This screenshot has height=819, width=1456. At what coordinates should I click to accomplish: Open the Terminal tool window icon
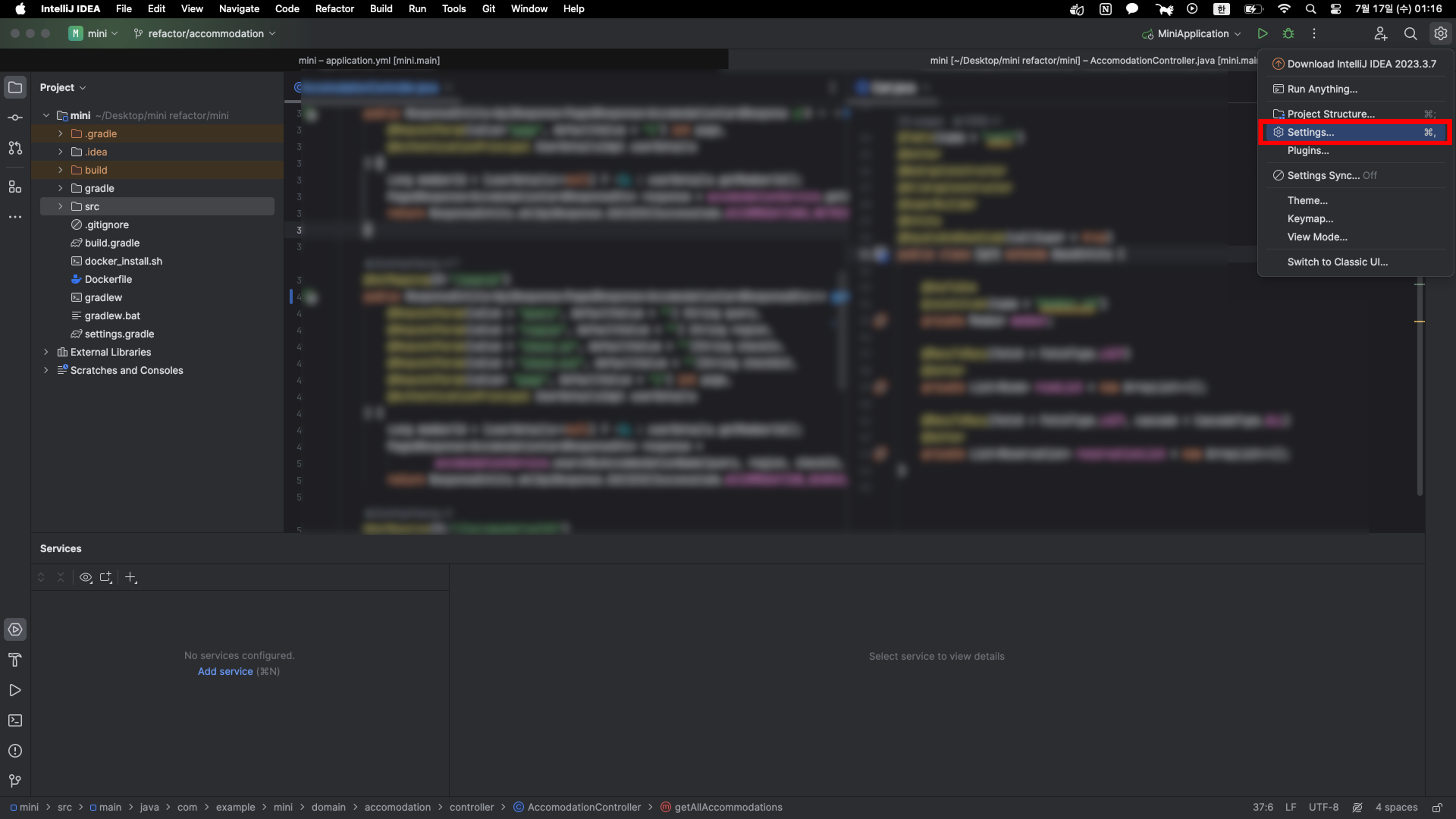[15, 721]
